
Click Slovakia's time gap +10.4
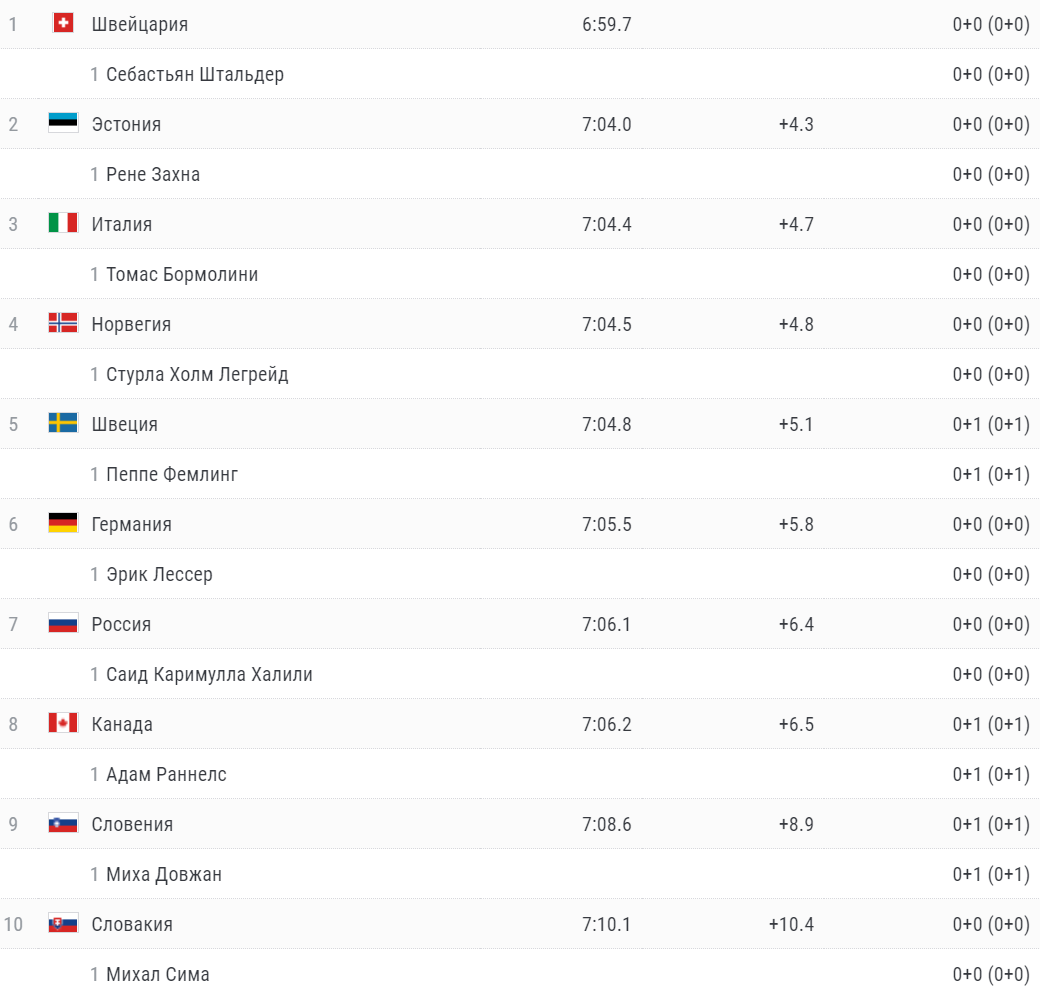point(791,924)
